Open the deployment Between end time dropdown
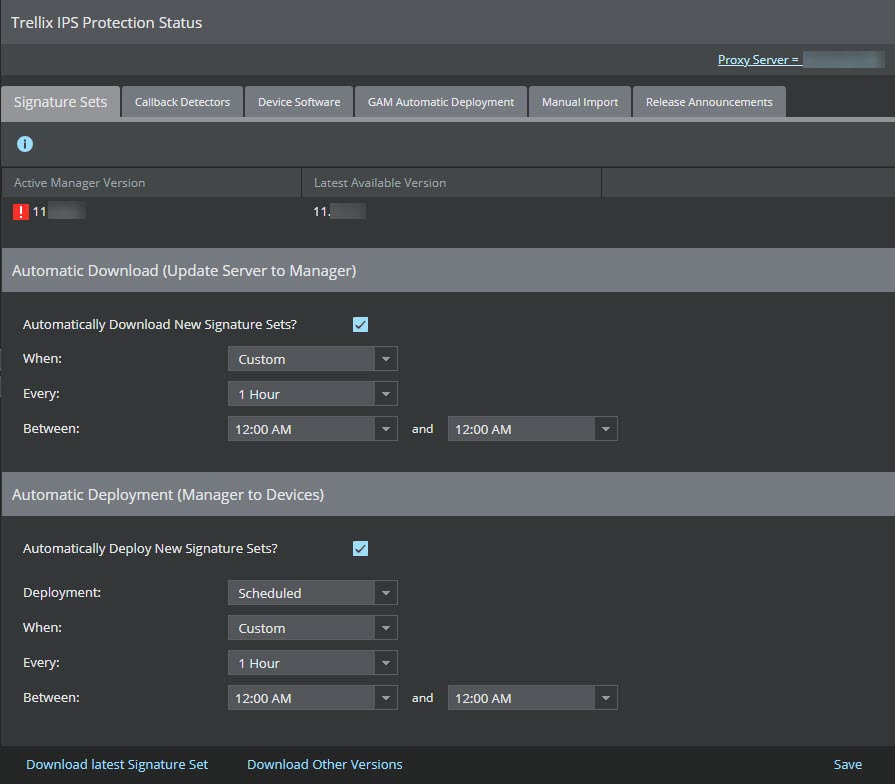This screenshot has height=784, width=895. pyautogui.click(x=533, y=698)
